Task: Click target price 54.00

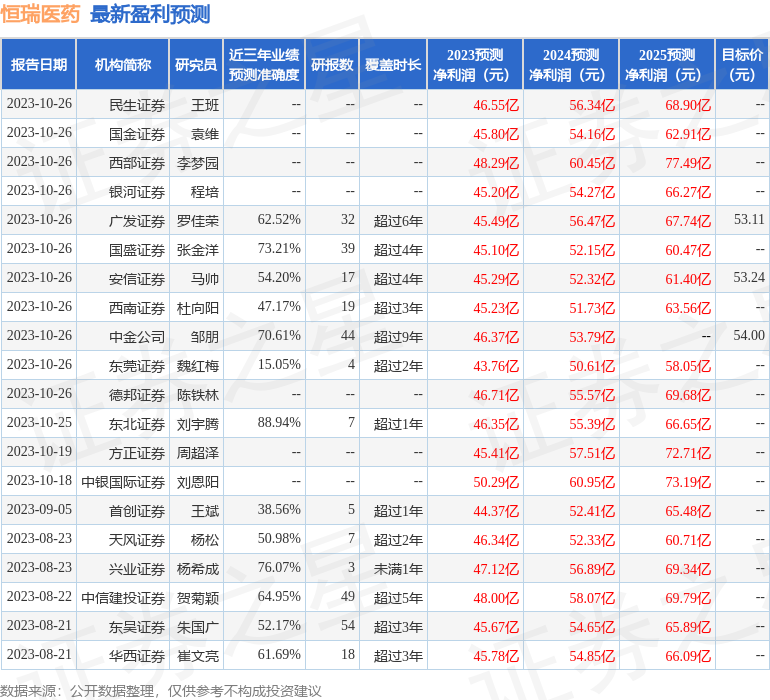Action: coord(749,335)
